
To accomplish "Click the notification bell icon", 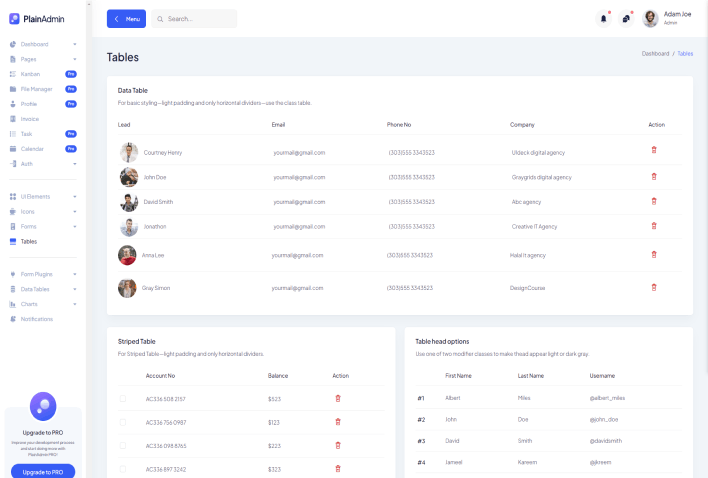I will tap(603, 19).
